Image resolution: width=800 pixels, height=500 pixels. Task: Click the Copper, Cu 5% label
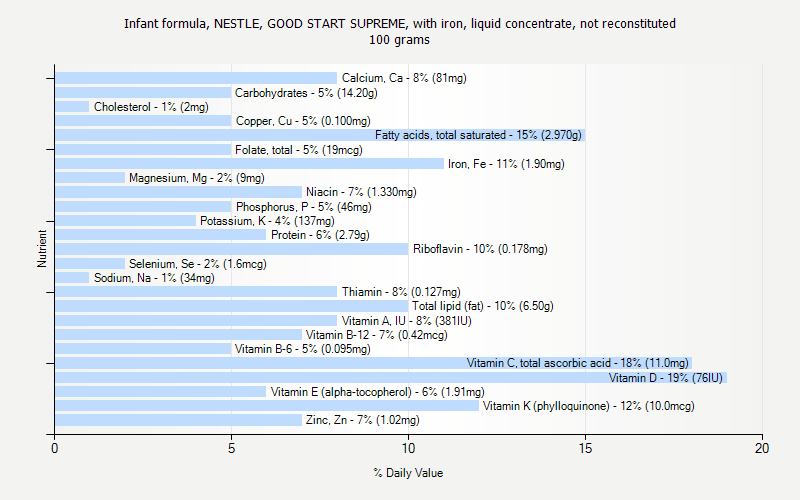tap(303, 121)
